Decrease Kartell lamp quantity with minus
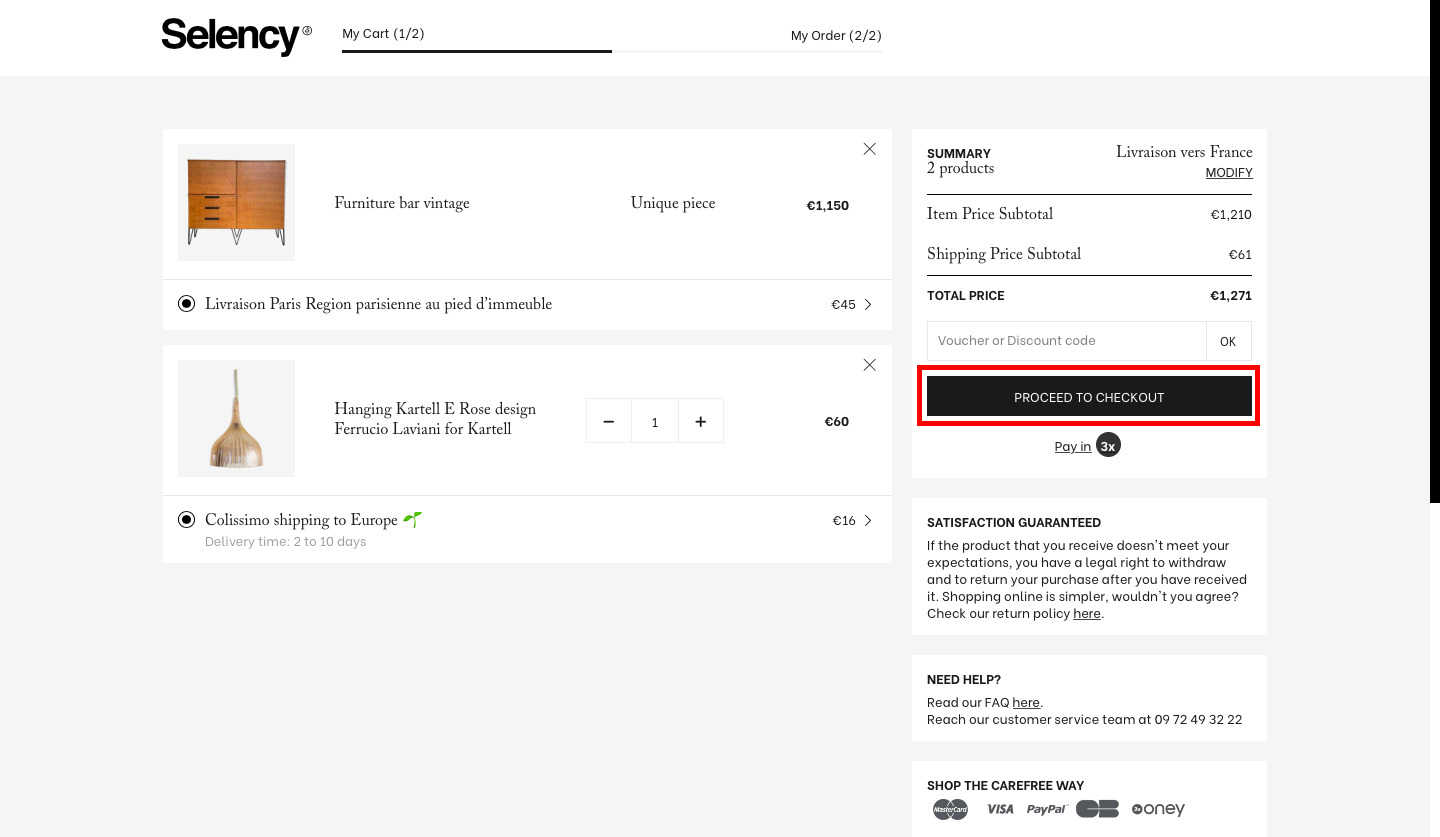 pyautogui.click(x=609, y=421)
